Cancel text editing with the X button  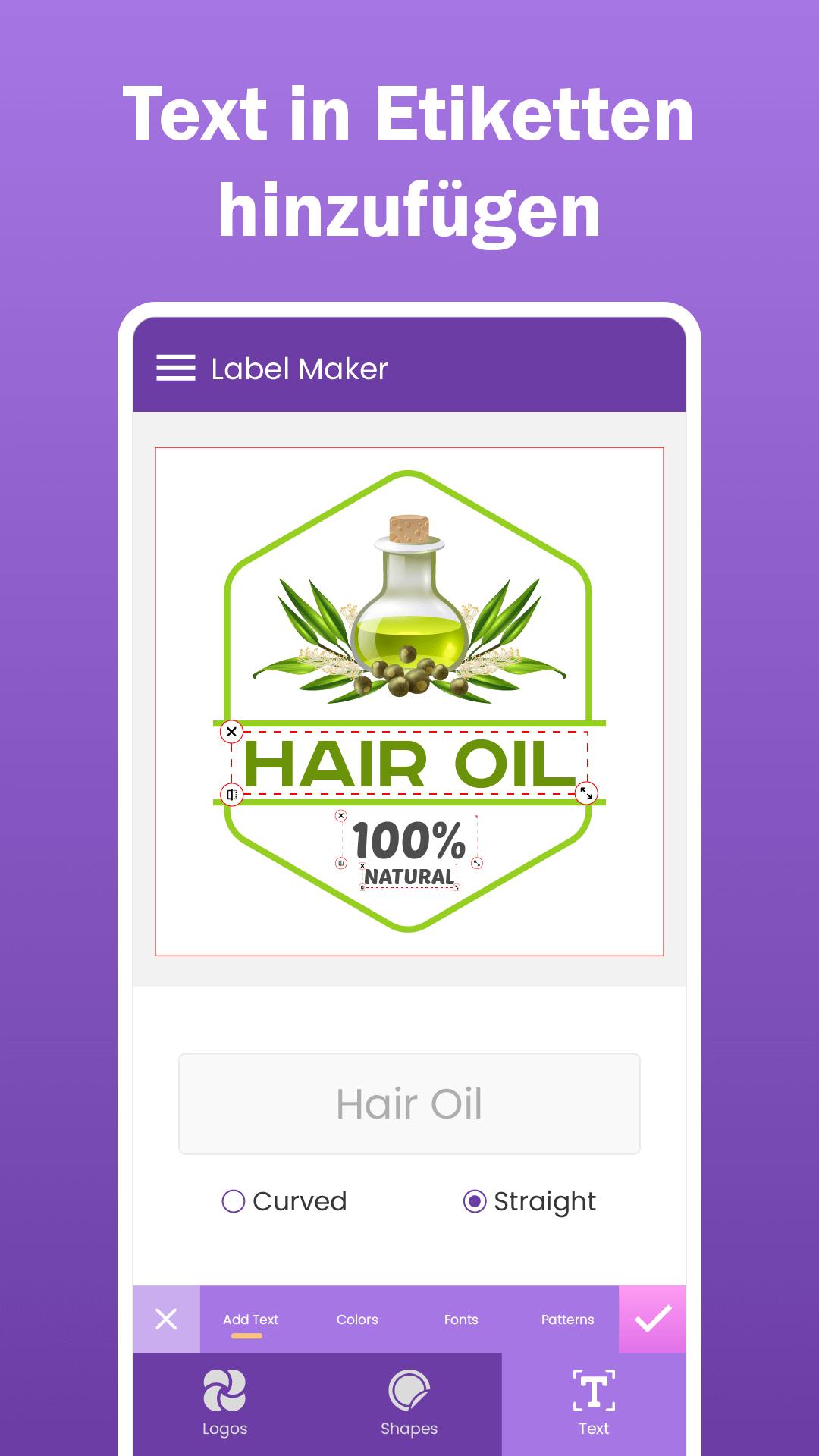click(167, 1319)
